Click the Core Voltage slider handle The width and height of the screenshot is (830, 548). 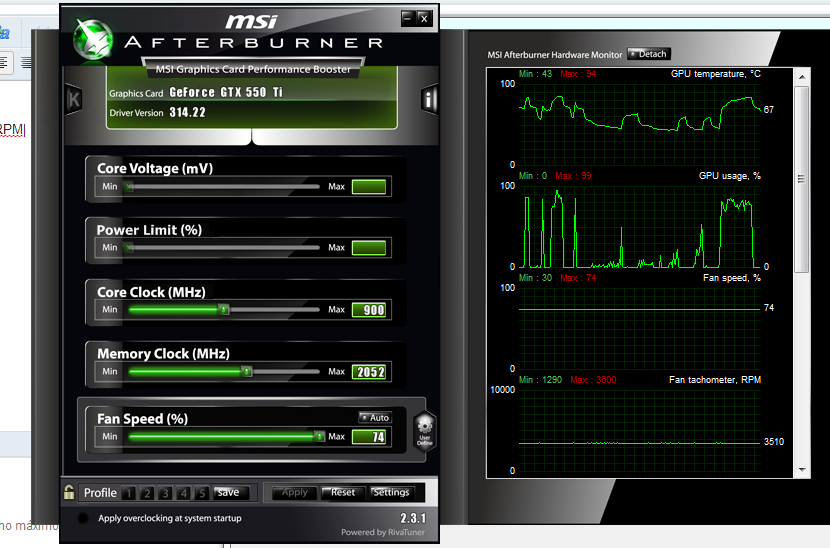point(129,186)
